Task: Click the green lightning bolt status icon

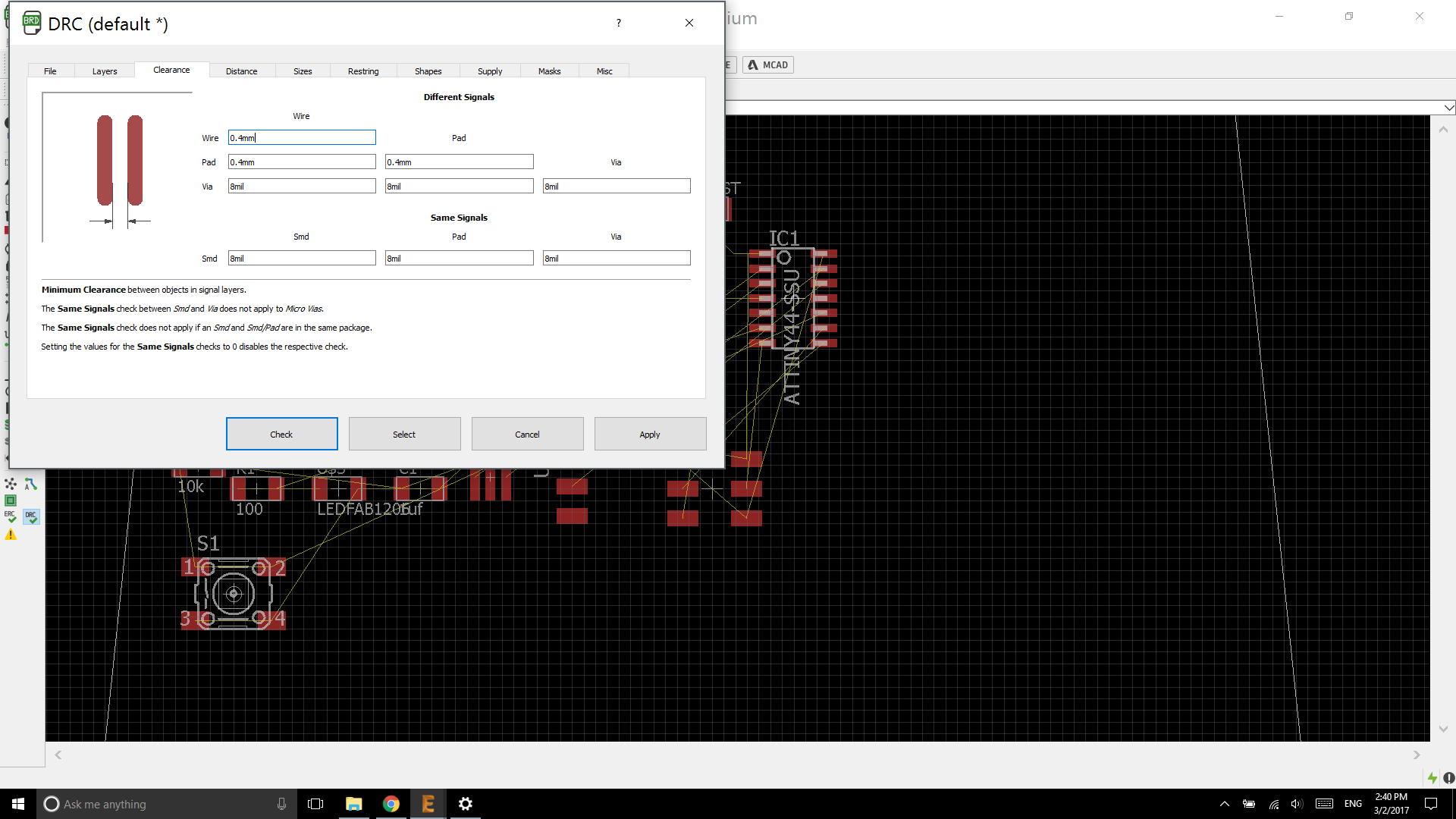Action: [1432, 778]
